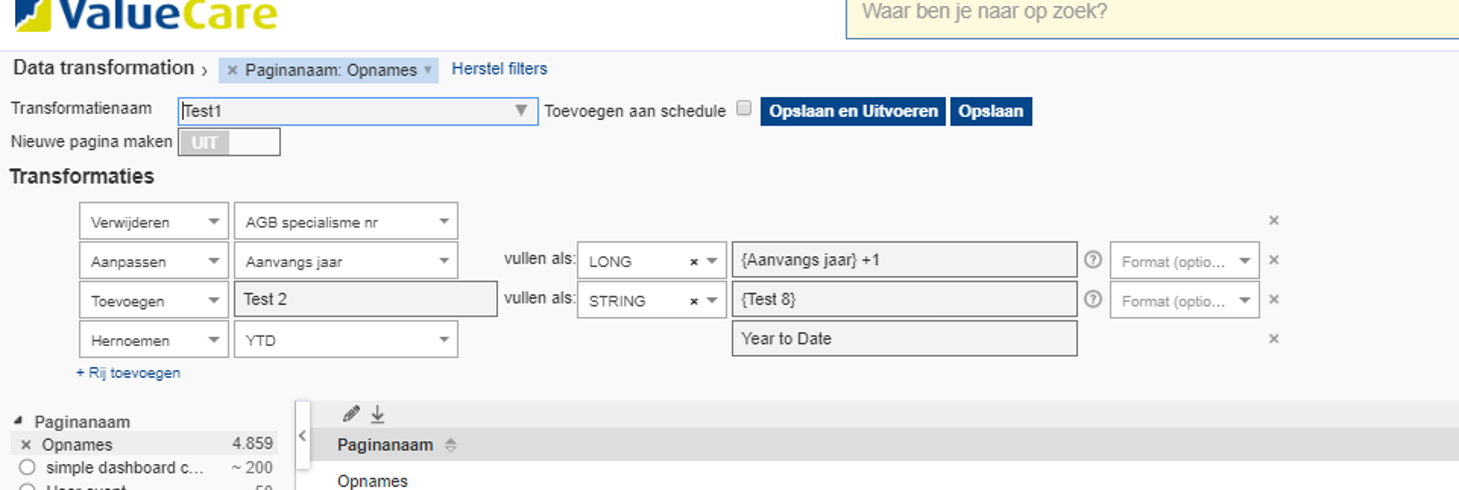Remove the Verwijderen transformation row
Image resolution: width=1459 pixels, height=490 pixels.
[1273, 220]
